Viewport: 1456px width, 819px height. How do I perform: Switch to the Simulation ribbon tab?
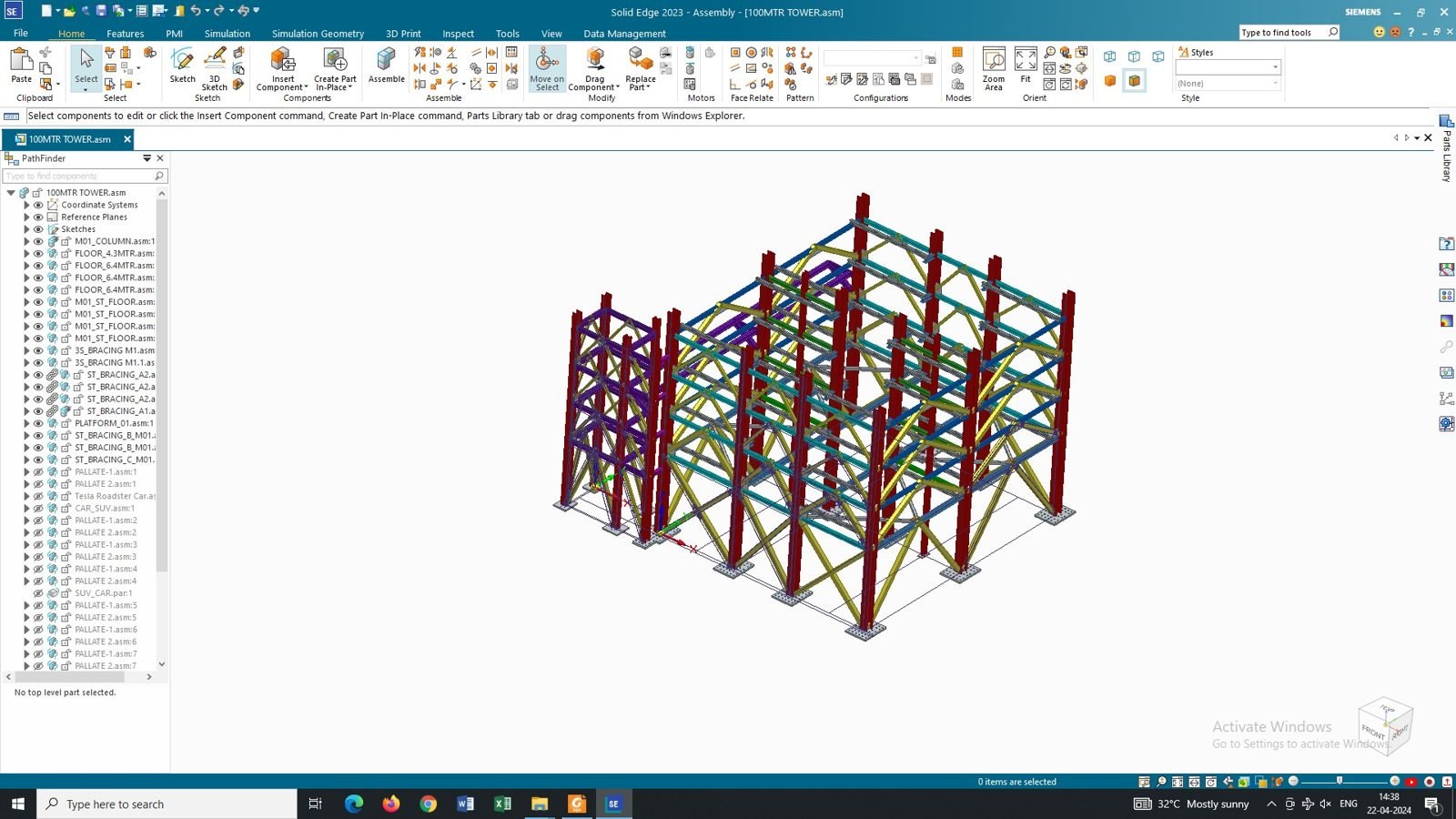pos(227,34)
